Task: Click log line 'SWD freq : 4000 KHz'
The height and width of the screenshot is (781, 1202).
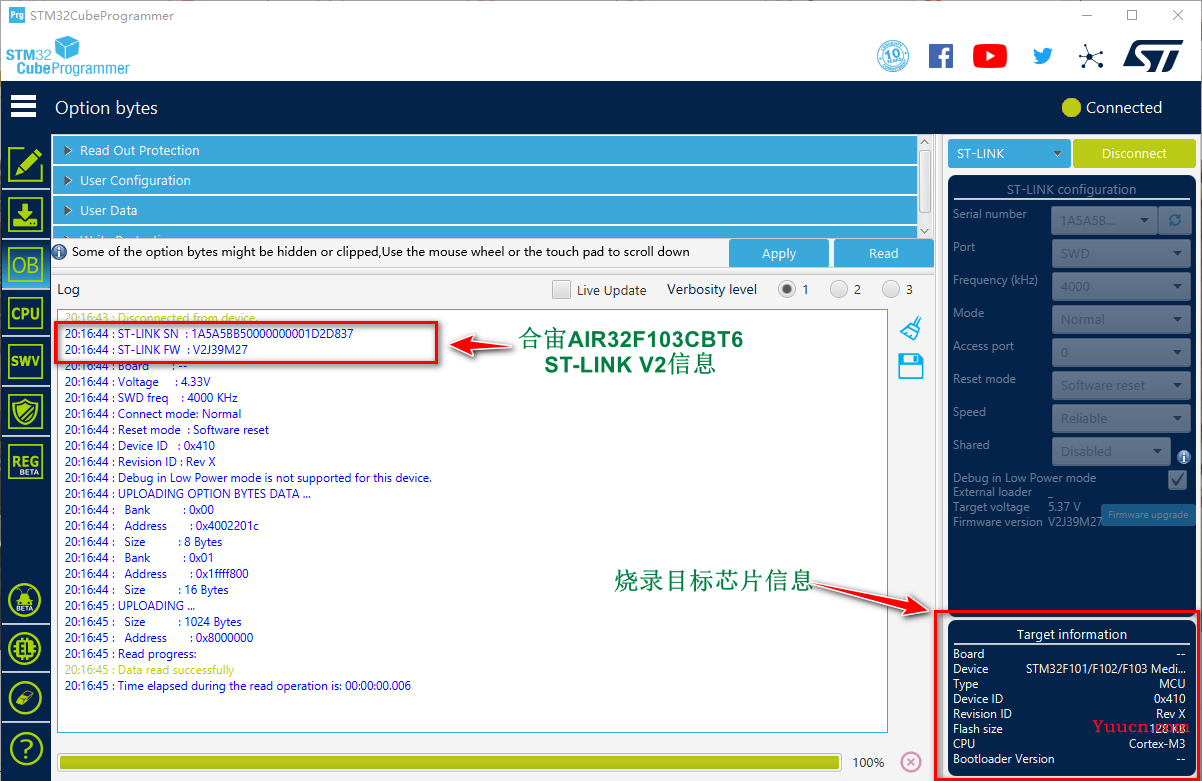Action: click(151, 398)
